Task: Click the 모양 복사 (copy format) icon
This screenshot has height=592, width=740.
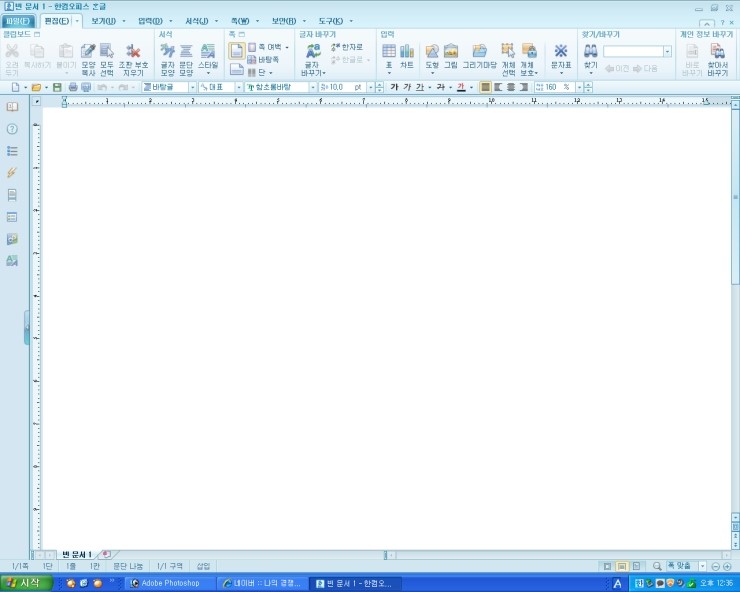Action: 88,59
